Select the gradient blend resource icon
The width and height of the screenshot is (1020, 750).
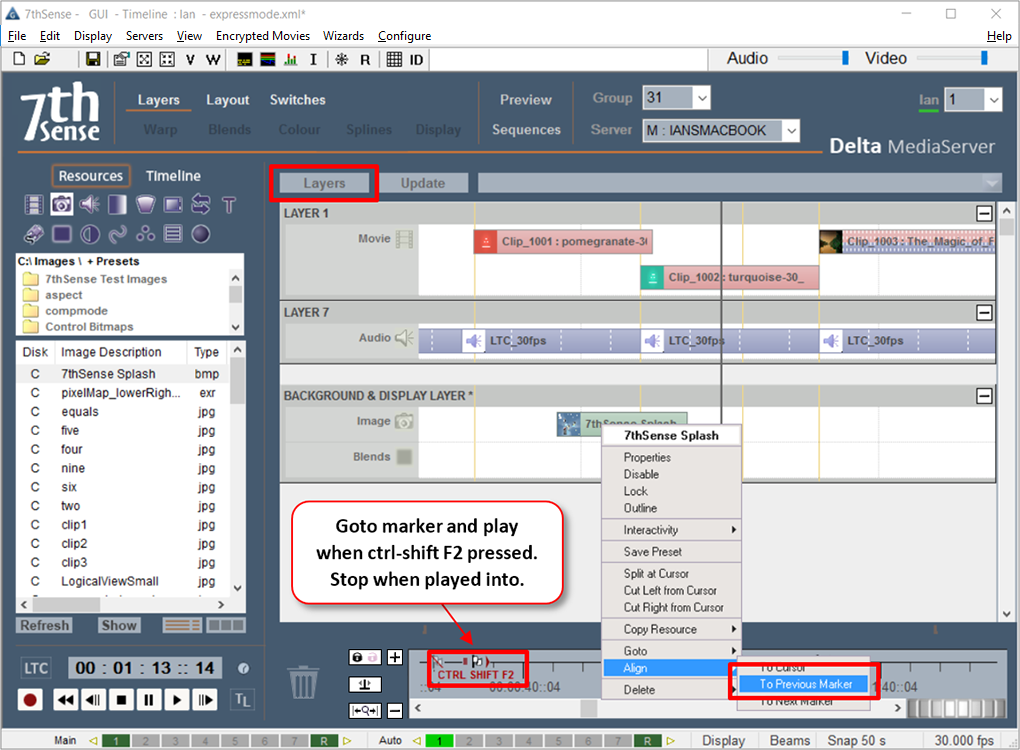[x=117, y=205]
